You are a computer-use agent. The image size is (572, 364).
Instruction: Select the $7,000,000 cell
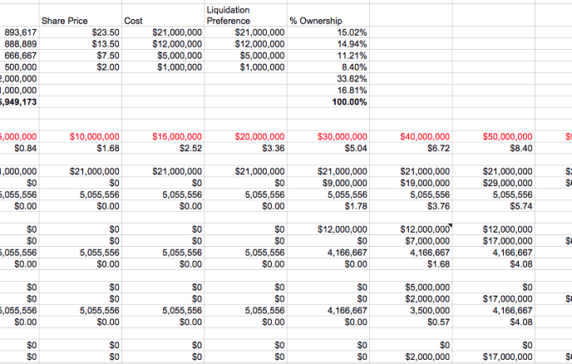point(411,241)
